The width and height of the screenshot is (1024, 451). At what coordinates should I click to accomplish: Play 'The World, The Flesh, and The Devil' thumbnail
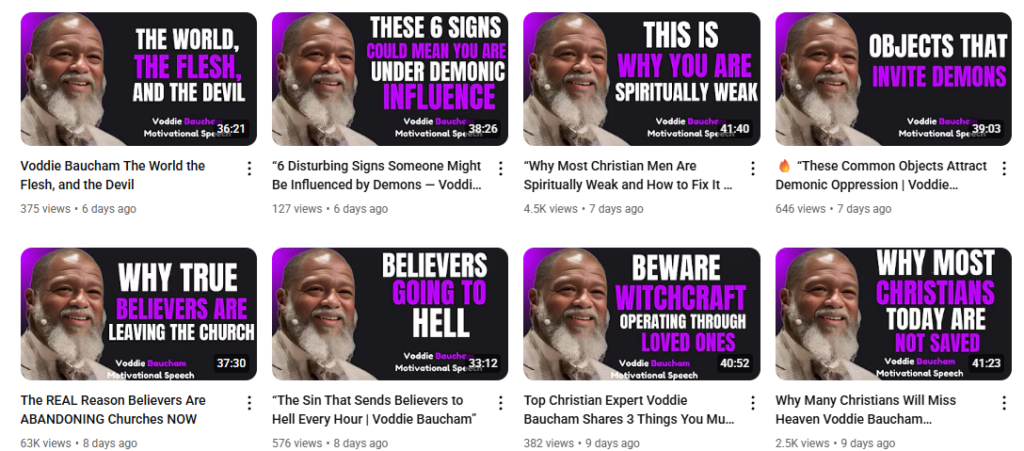pos(138,79)
